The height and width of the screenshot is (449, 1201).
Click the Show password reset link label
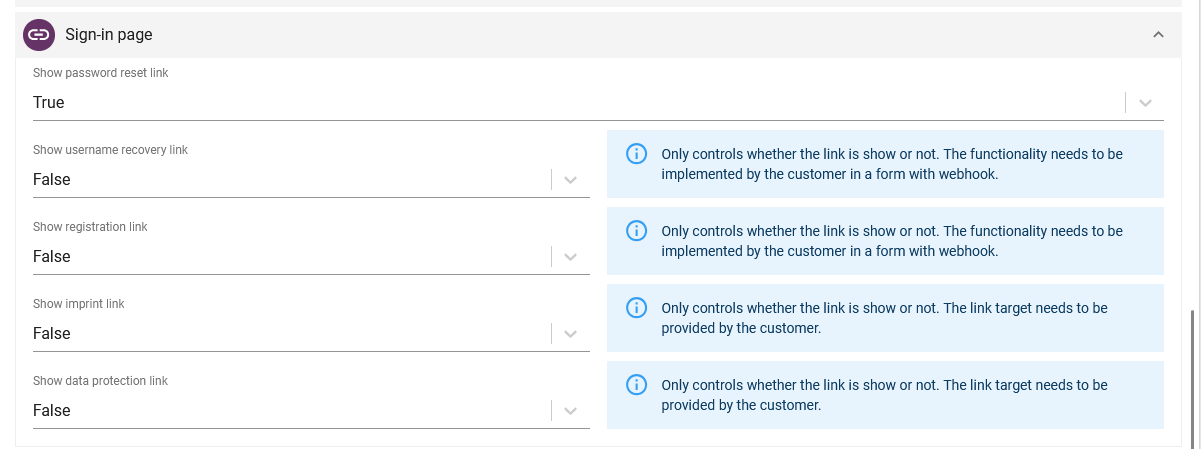[101, 73]
